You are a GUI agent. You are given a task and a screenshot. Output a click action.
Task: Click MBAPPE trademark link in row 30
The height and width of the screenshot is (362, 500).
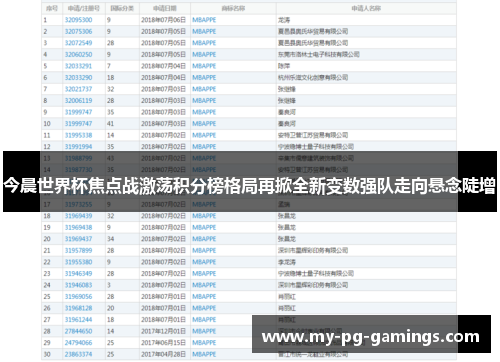[204, 354]
